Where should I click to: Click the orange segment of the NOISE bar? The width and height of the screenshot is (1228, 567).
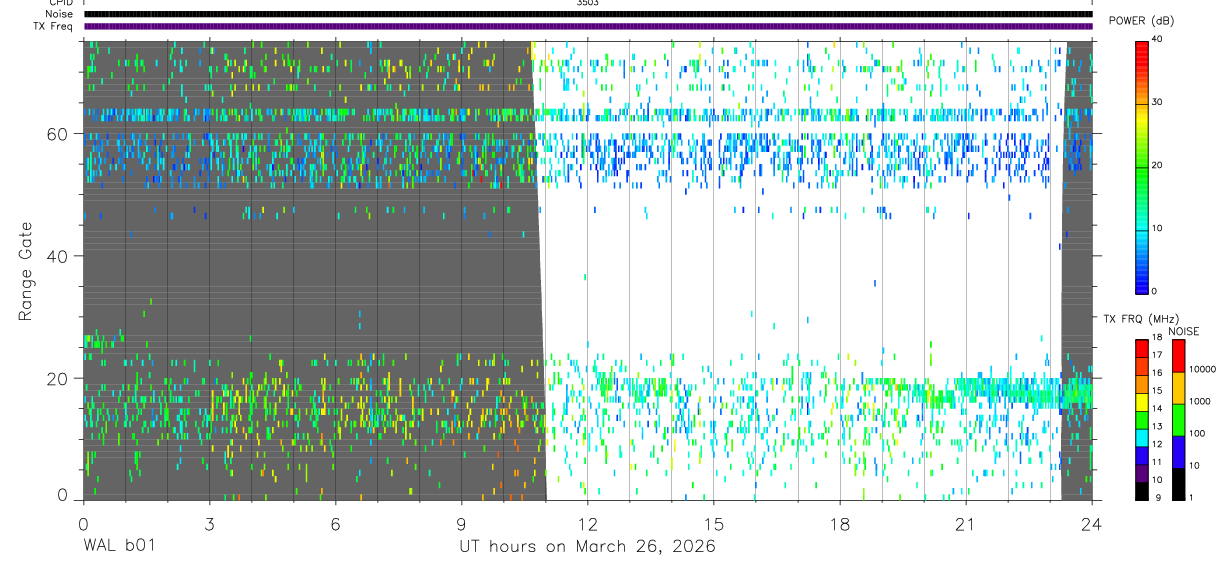pos(1178,387)
